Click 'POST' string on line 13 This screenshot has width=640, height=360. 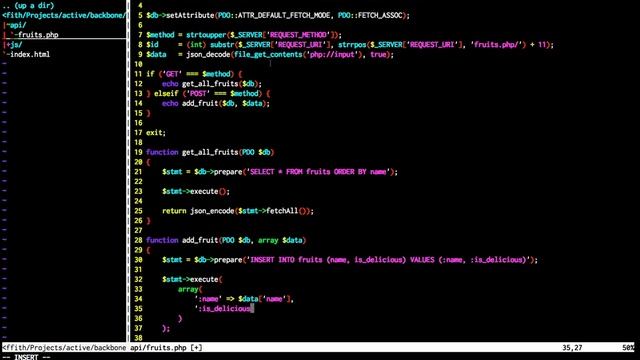pos(198,93)
